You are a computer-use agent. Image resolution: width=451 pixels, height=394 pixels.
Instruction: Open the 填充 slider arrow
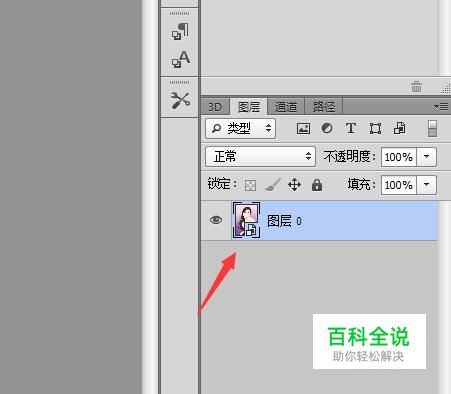pos(426,185)
